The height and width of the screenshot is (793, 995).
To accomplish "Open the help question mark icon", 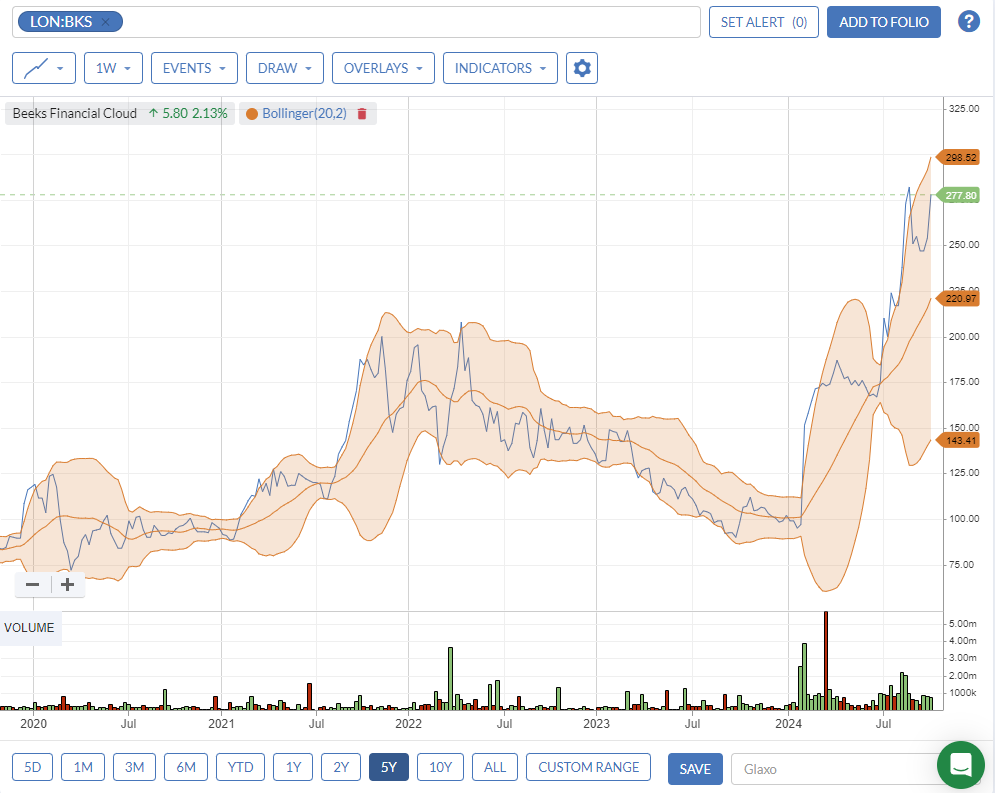I will pos(968,22).
